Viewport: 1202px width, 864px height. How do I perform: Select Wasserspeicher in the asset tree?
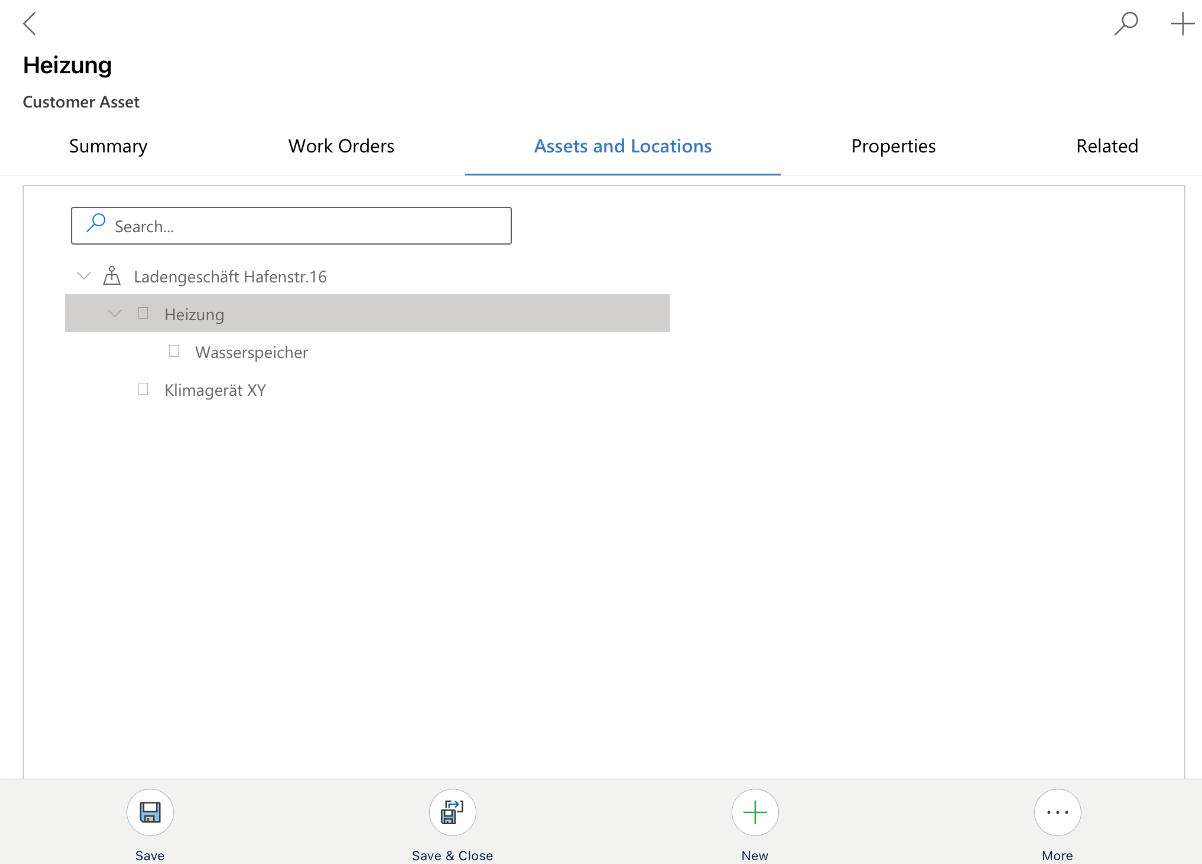251,352
